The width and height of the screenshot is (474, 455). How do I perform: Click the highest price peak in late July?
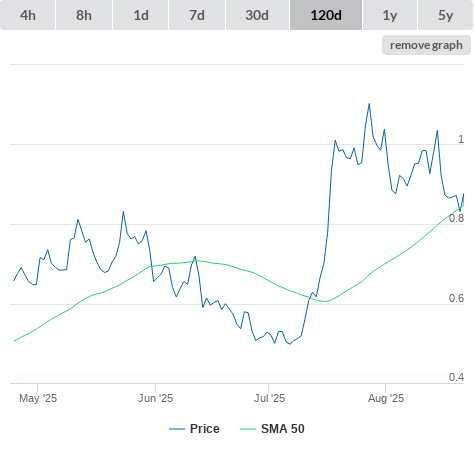(369, 104)
